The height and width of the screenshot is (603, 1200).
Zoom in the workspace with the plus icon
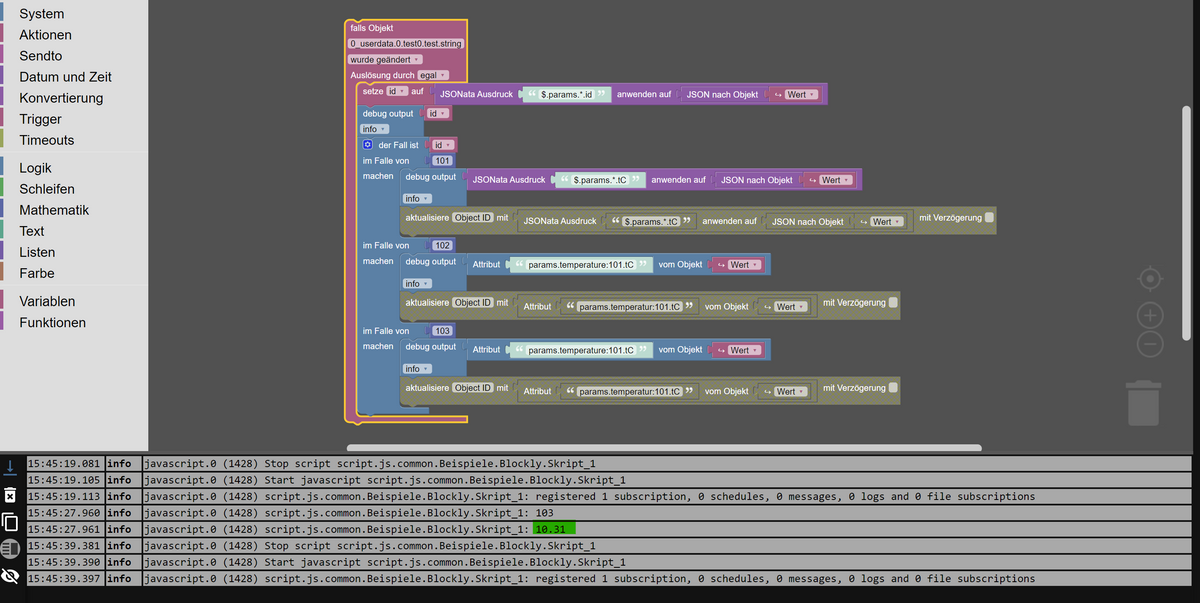(1150, 316)
